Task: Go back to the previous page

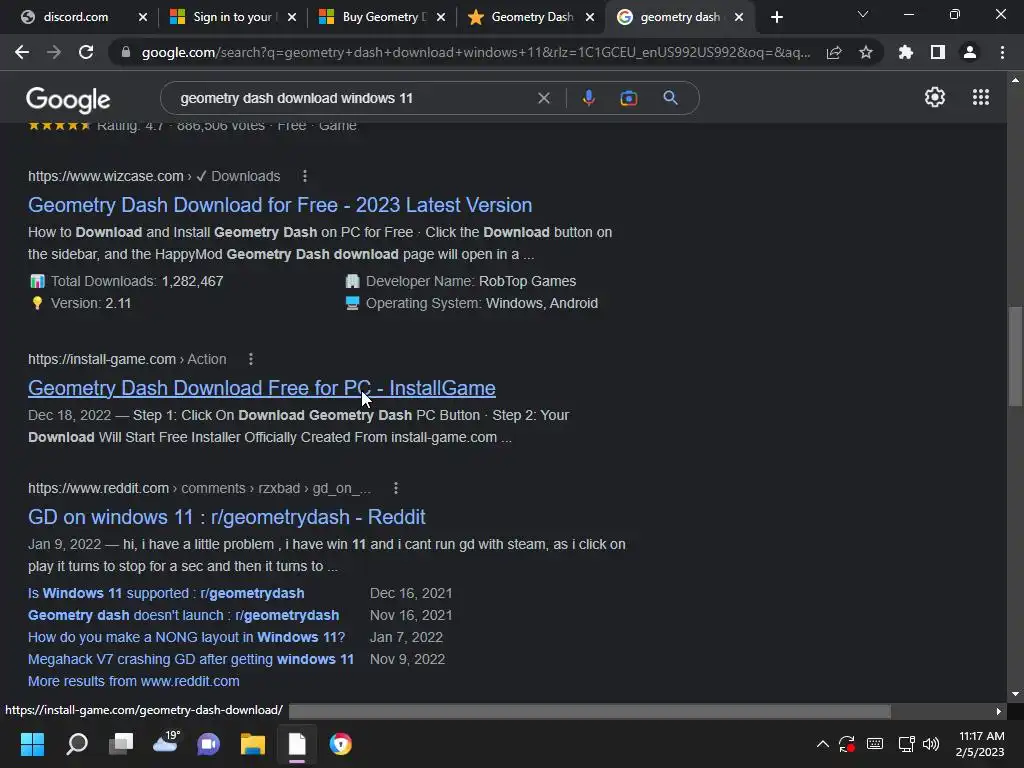Action: [22, 52]
